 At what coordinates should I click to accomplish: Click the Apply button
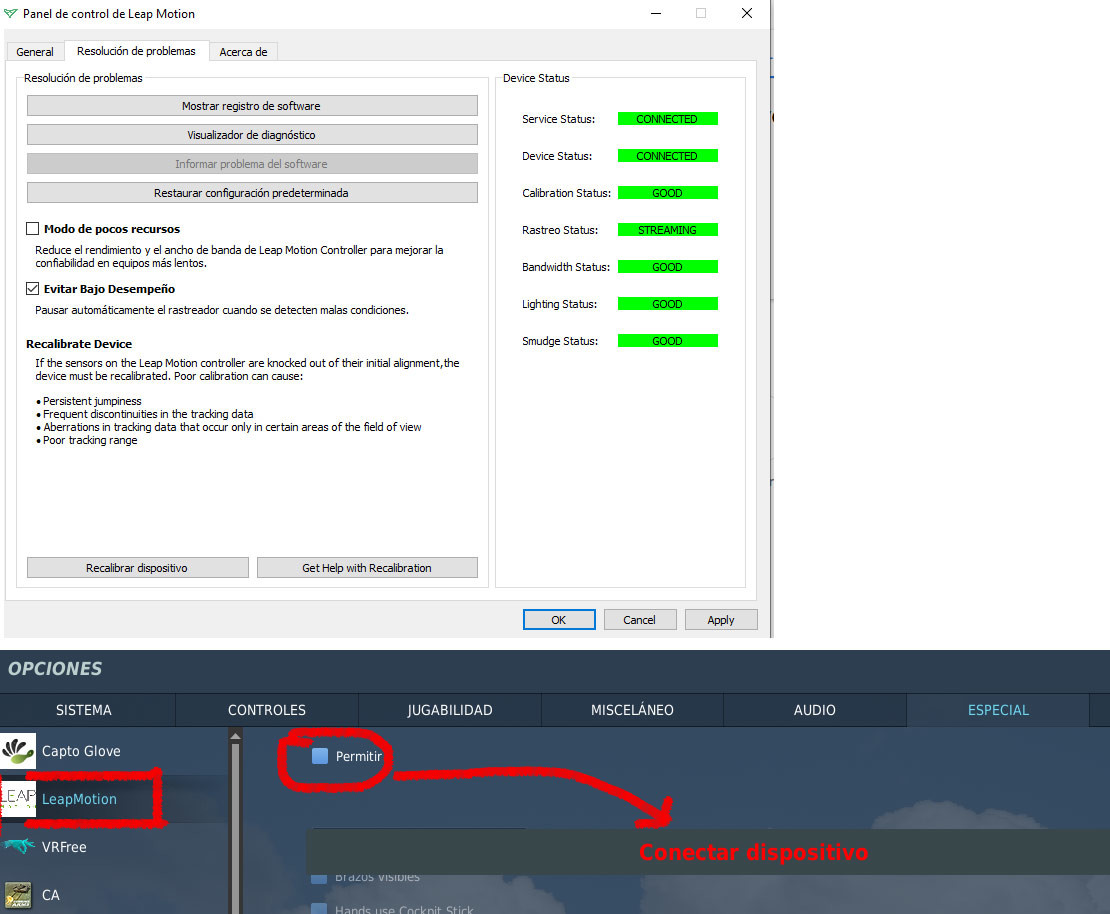point(721,619)
